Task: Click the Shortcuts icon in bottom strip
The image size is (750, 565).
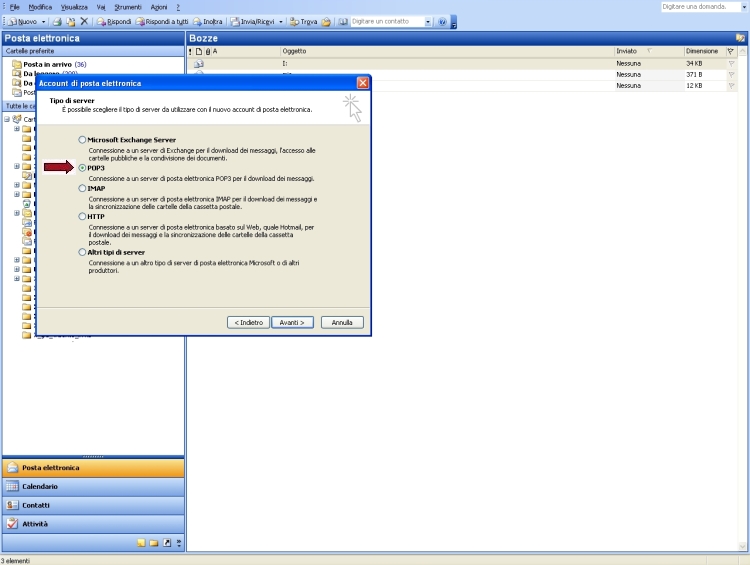Action: pos(167,543)
